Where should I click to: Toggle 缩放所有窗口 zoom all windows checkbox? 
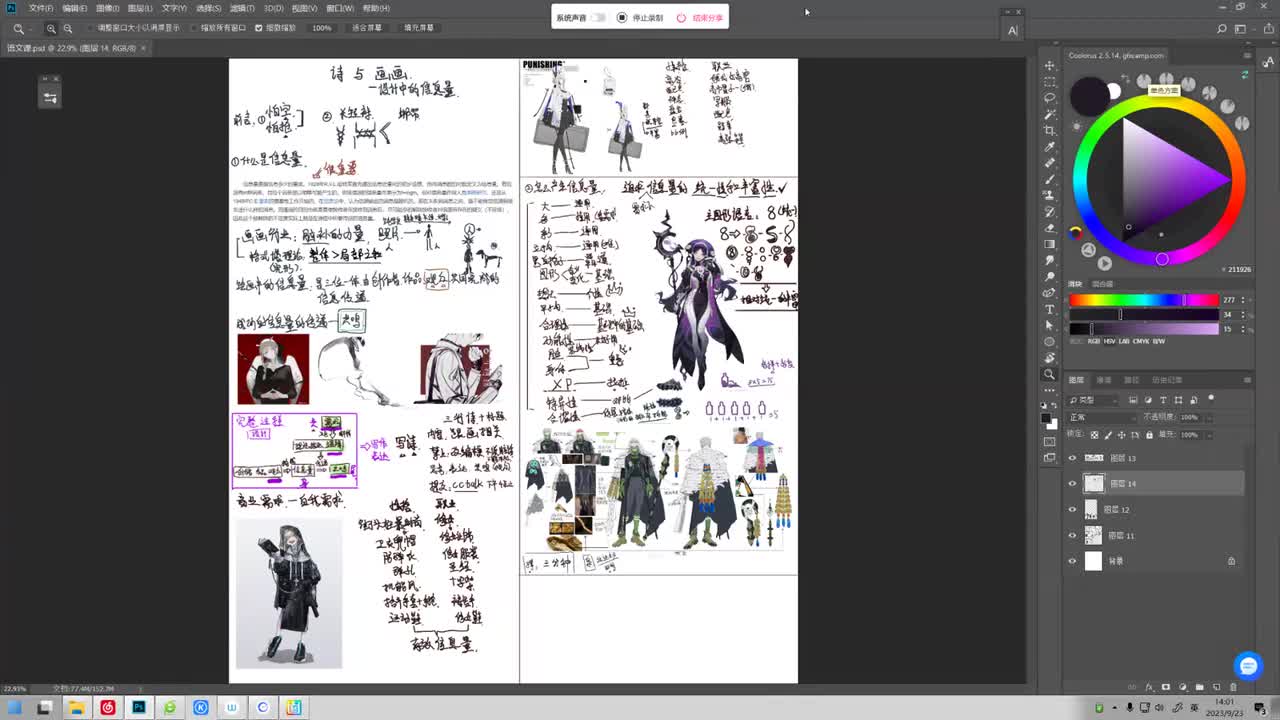click(x=192, y=28)
